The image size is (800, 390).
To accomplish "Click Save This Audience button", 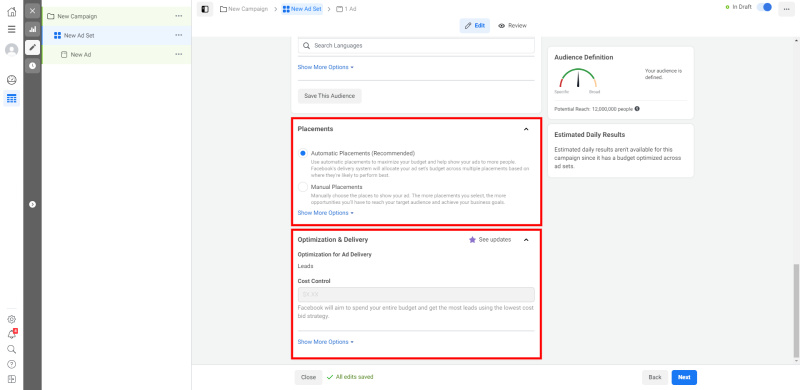I will 330,96.
